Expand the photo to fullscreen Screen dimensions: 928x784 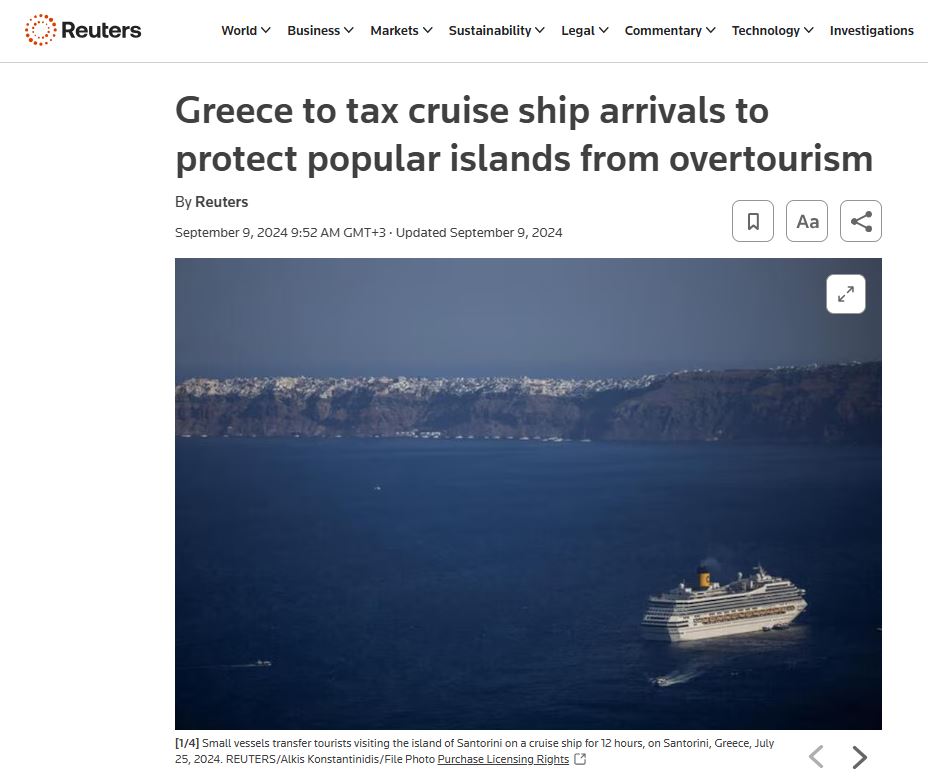846,294
